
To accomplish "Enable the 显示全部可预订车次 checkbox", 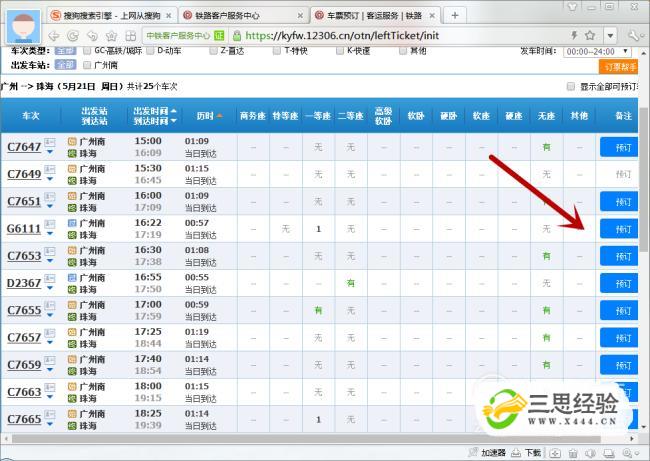I will pyautogui.click(x=571, y=86).
